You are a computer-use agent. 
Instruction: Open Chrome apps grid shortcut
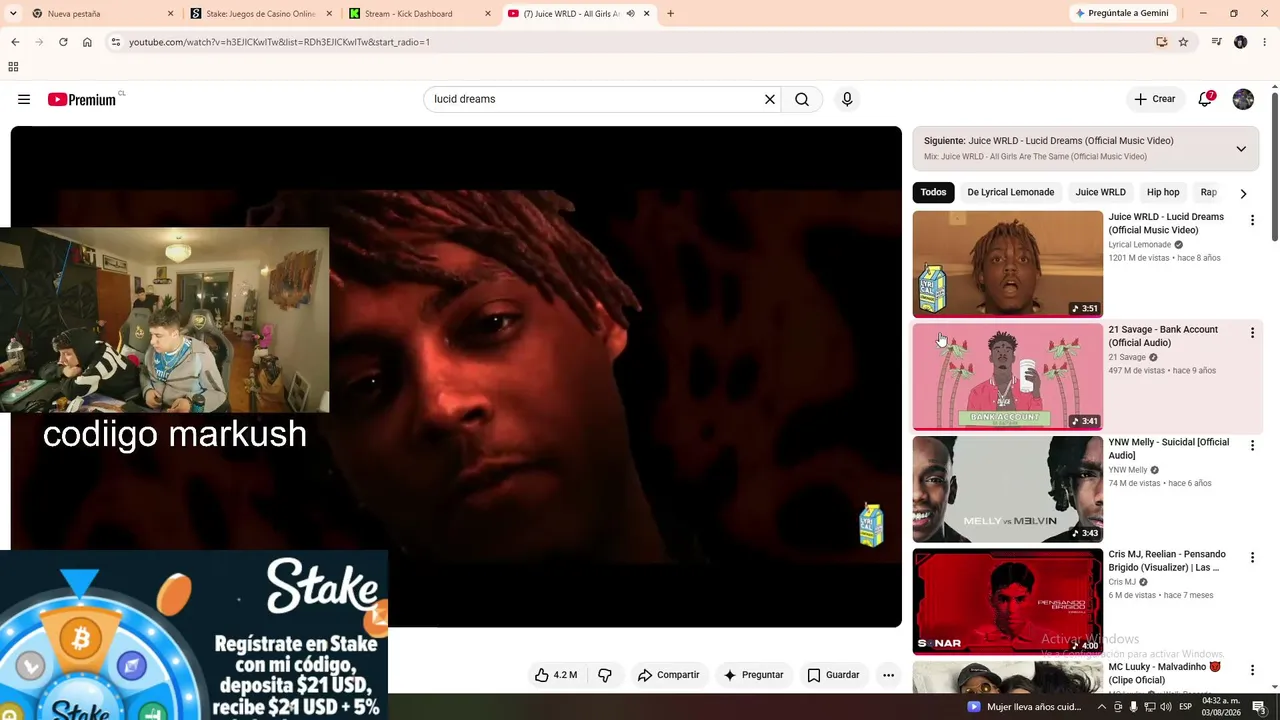(13, 67)
